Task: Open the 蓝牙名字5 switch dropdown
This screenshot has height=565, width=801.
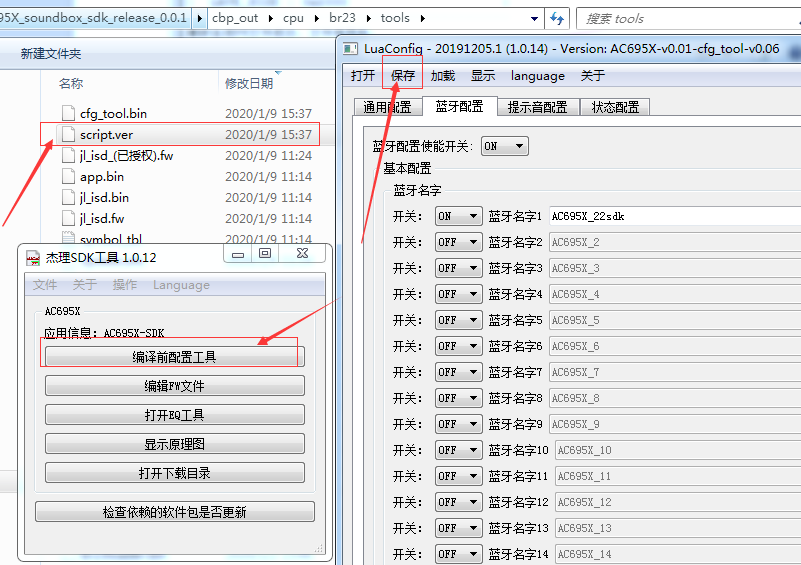Action: point(458,320)
